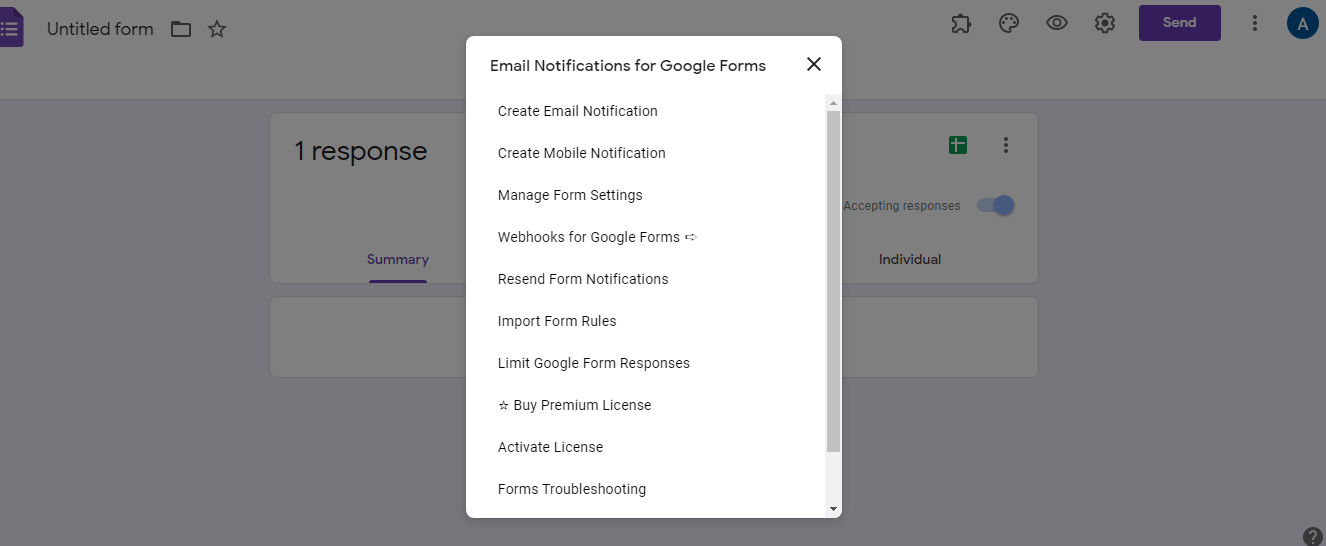This screenshot has height=546, width=1326.
Task: Choose Limit Google Form Responses
Action: tap(594, 363)
